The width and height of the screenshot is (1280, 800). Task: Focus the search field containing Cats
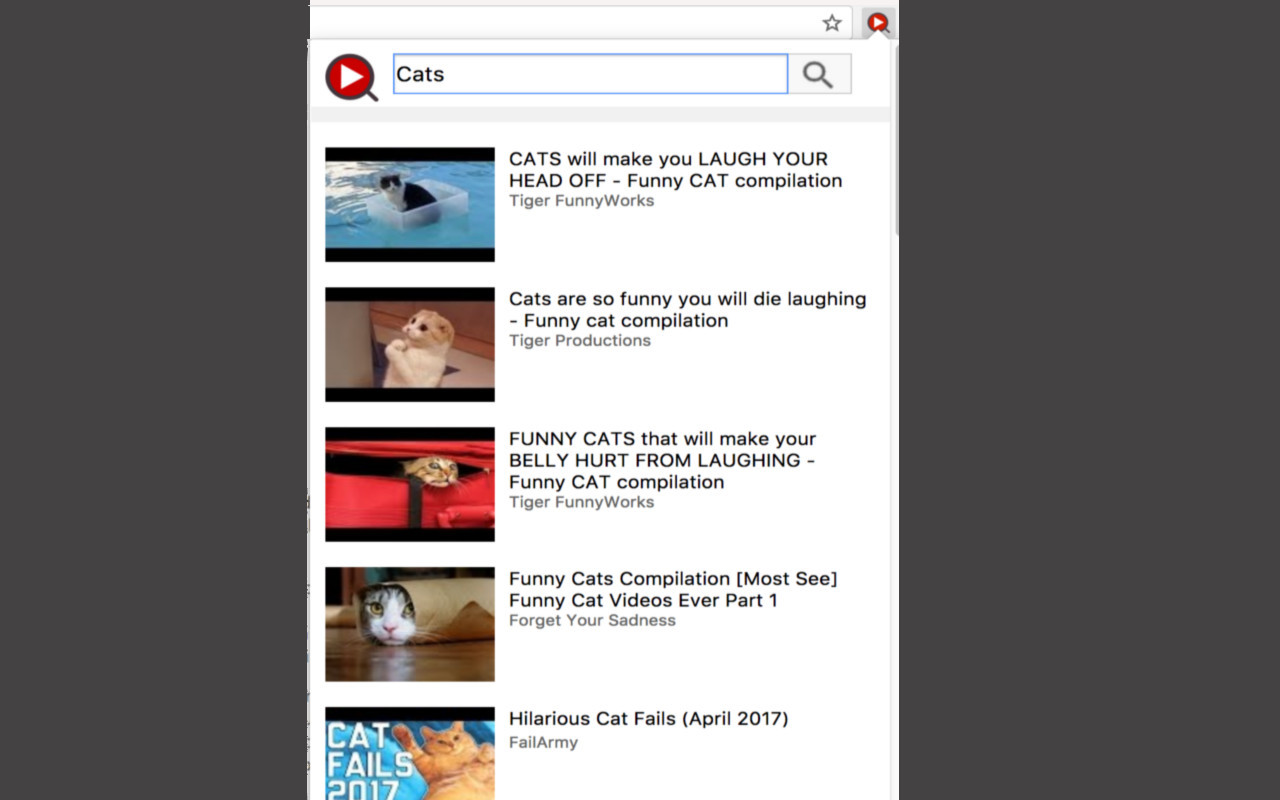point(590,74)
